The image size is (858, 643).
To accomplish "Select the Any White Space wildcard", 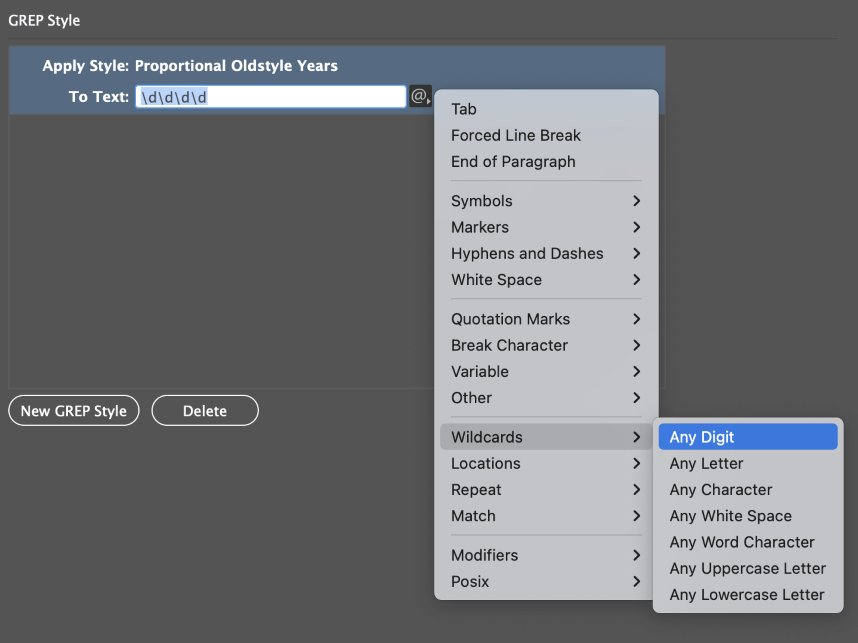I will 748,516.
